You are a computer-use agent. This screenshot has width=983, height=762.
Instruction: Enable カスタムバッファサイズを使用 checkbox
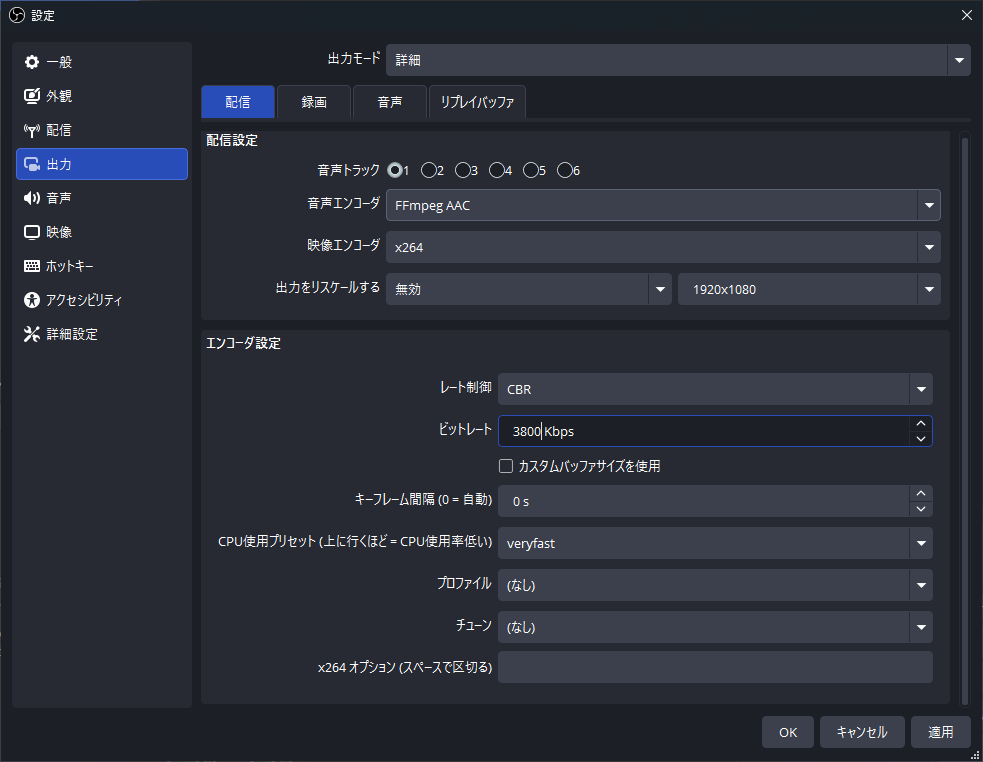506,466
